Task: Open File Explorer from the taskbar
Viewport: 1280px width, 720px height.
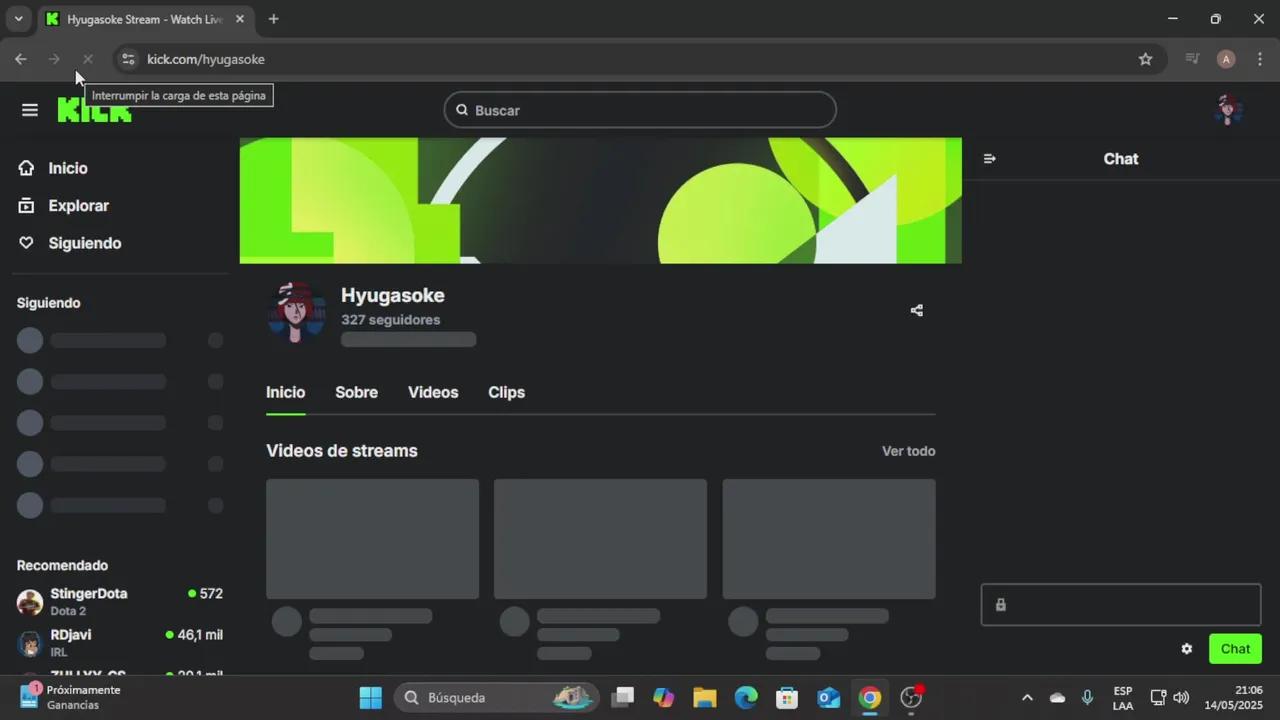Action: (x=705, y=698)
